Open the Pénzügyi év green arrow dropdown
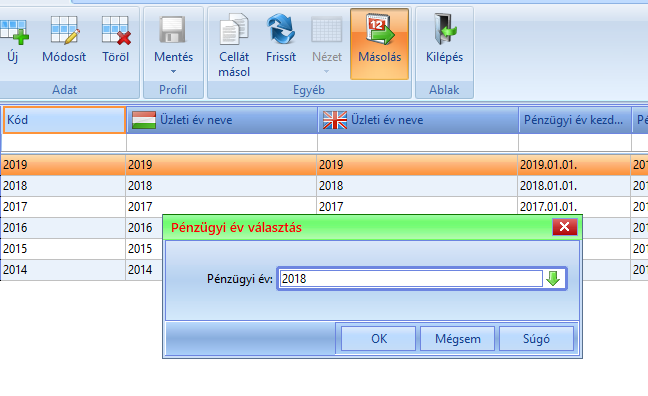The height and width of the screenshot is (396, 648). (553, 279)
